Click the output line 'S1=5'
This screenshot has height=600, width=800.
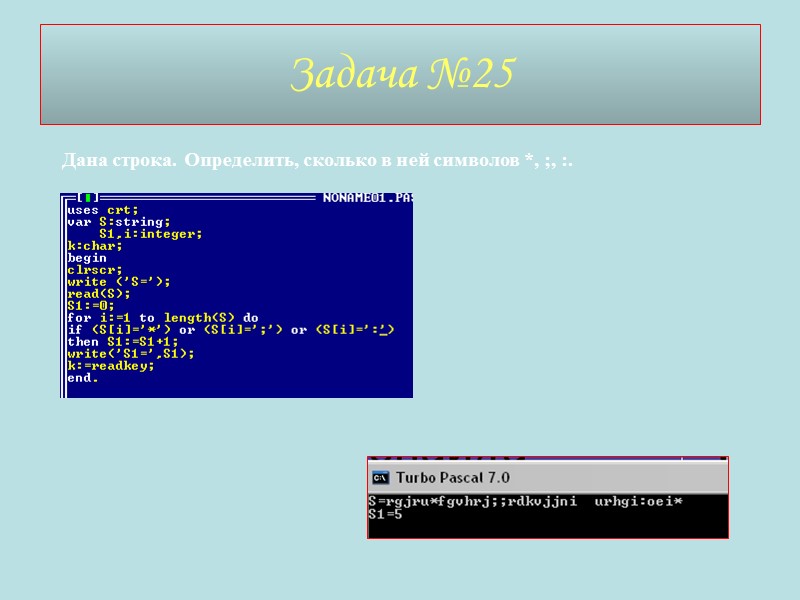[x=386, y=512]
